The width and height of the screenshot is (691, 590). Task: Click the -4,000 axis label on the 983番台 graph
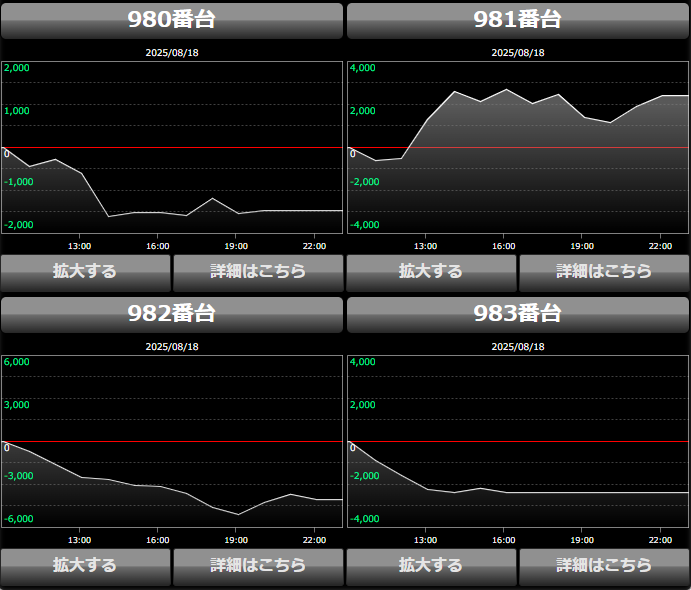pos(364,519)
